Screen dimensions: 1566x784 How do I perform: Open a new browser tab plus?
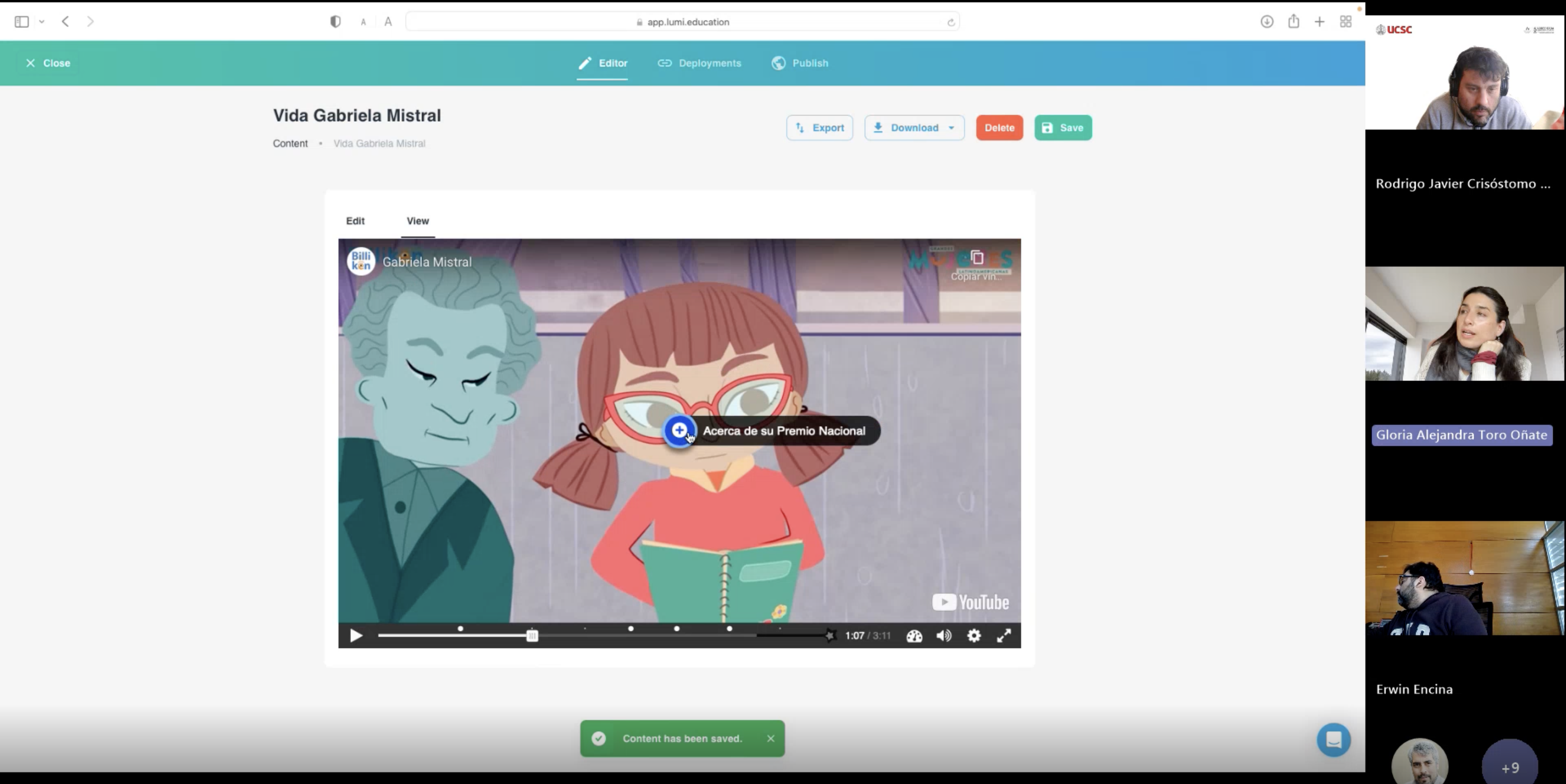1319,22
